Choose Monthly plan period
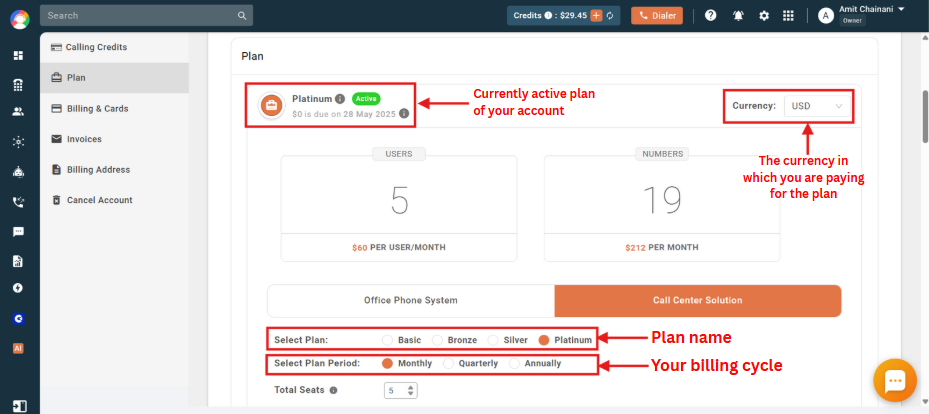This screenshot has width=929, height=414. click(387, 363)
